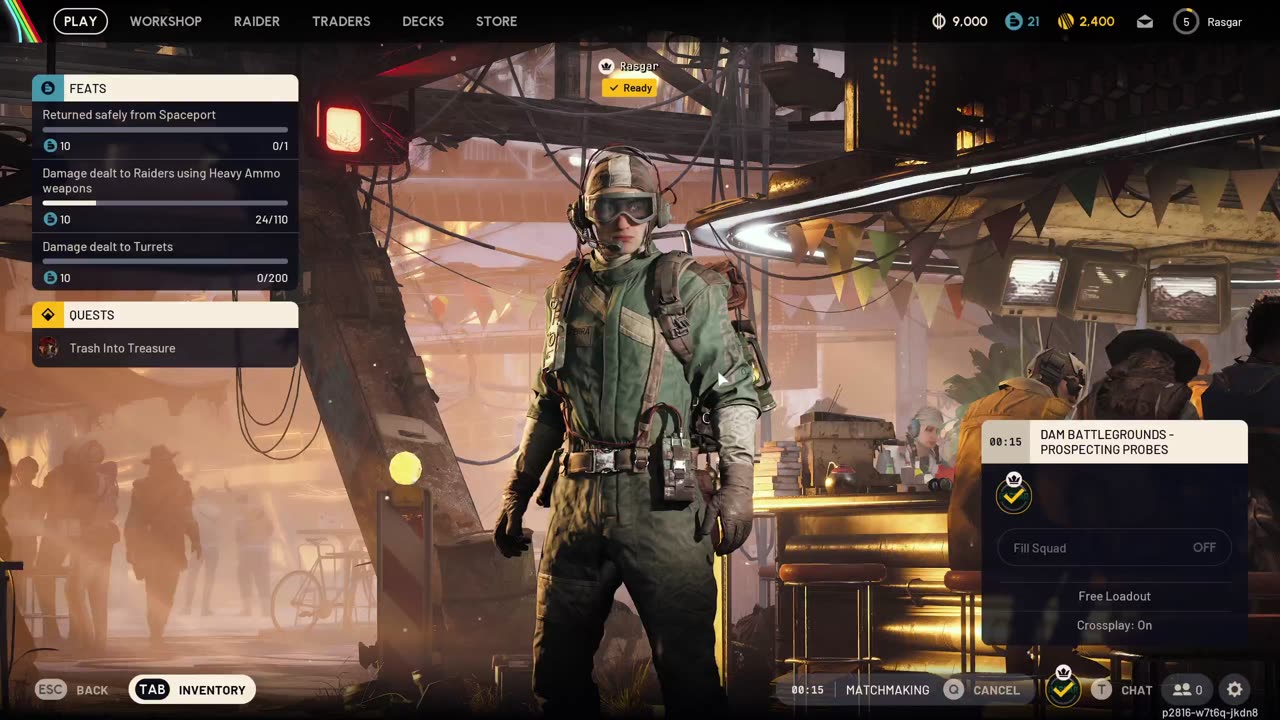Toggle Fill Squad off switch
Viewport: 1280px width, 720px height.
click(1114, 548)
